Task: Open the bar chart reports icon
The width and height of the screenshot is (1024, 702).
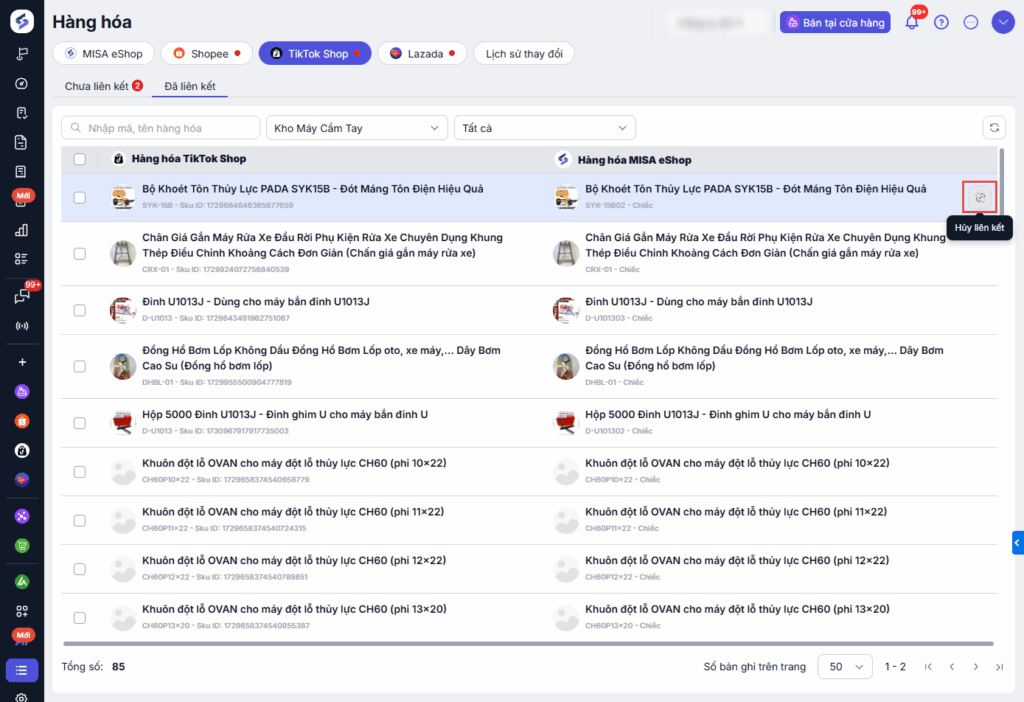Action: [x=22, y=230]
